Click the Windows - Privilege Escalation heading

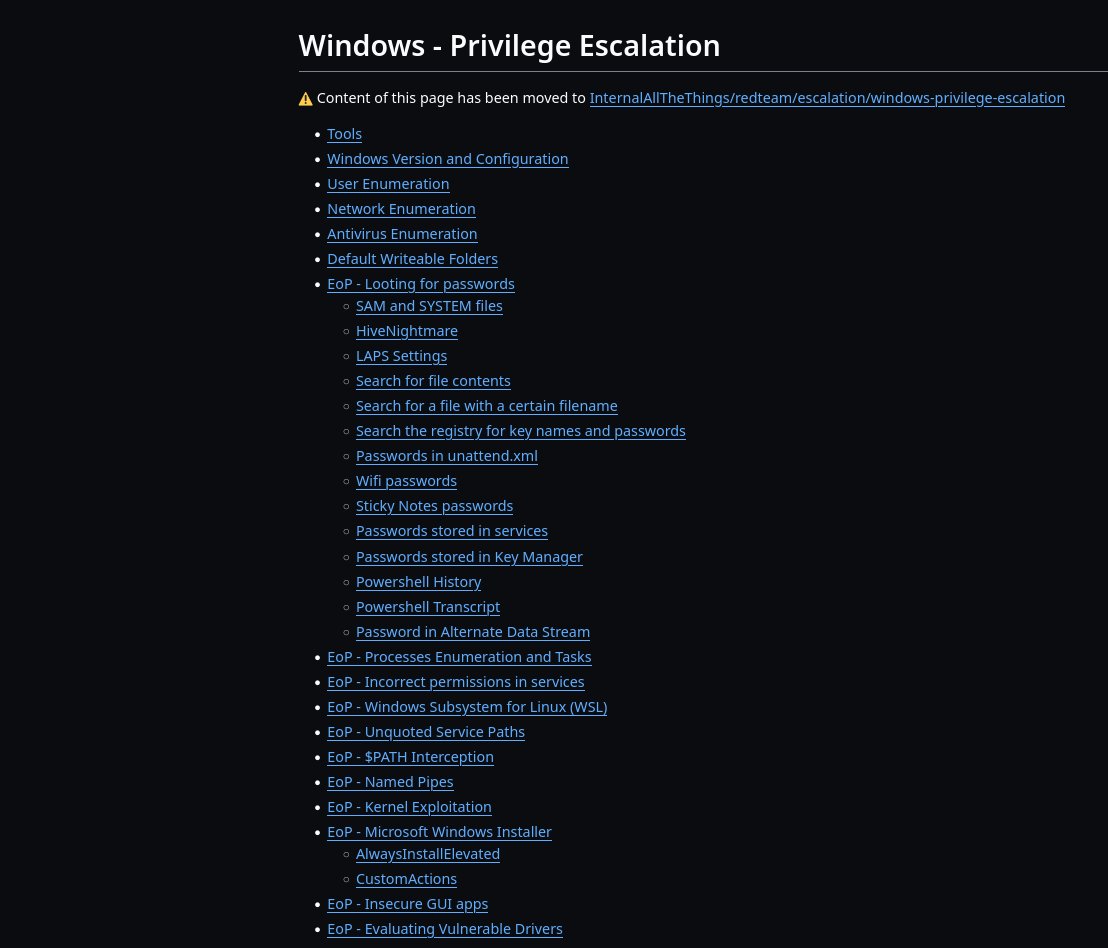pyautogui.click(x=509, y=46)
